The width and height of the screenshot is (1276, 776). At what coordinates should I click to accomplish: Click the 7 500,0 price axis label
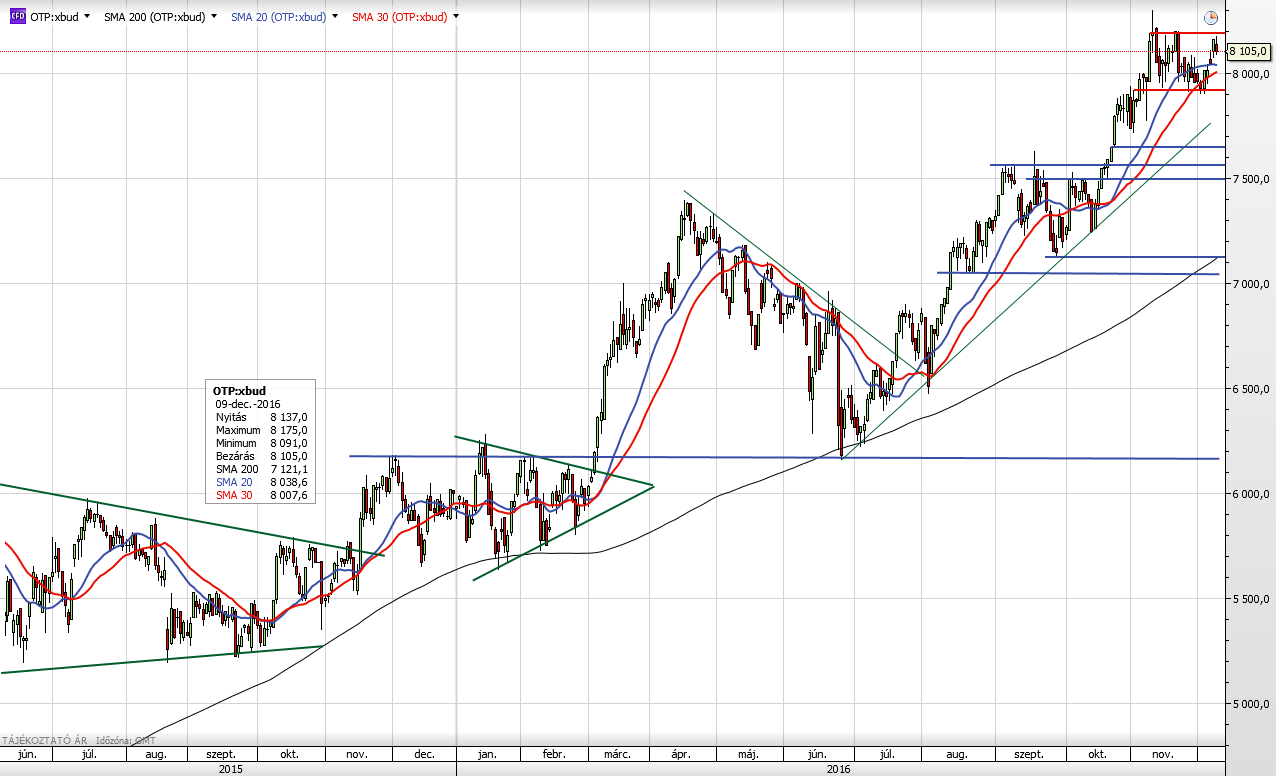(1250, 179)
